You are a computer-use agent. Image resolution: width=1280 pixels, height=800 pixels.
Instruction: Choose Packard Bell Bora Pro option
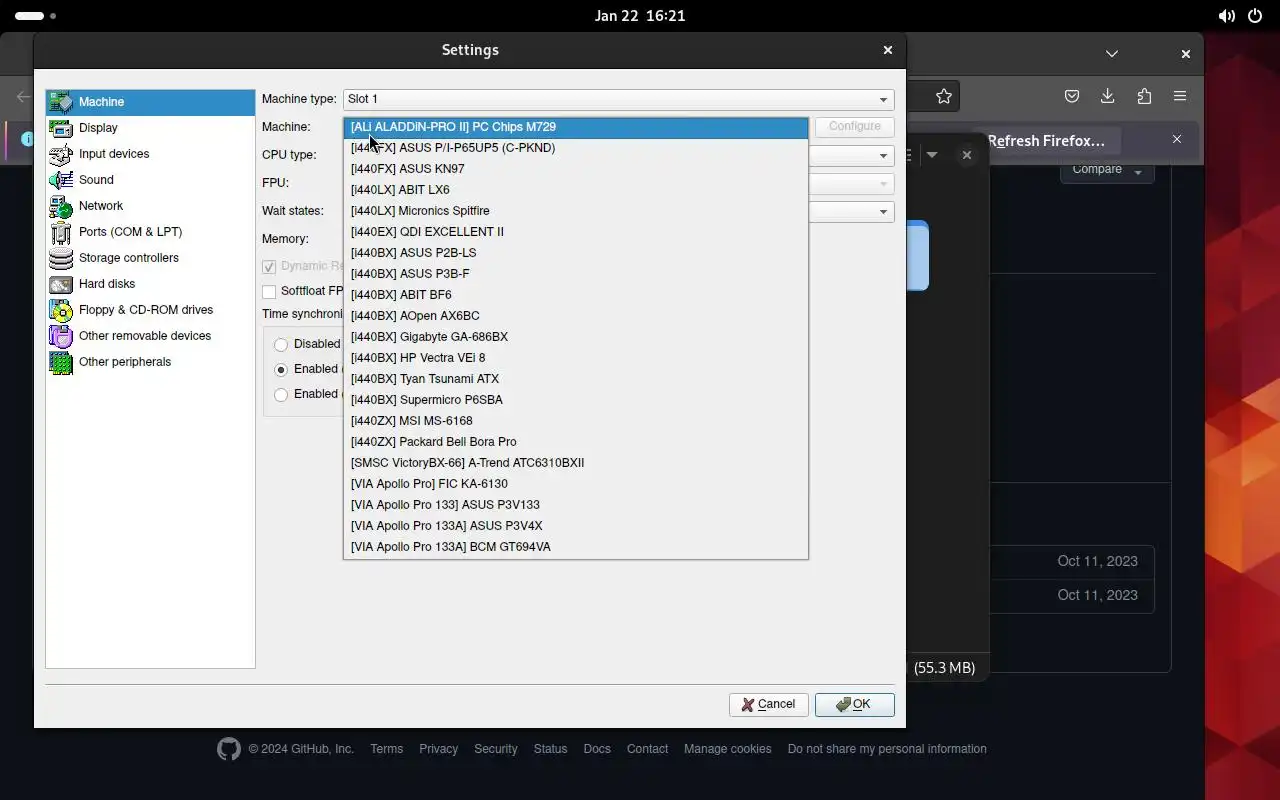(x=576, y=442)
